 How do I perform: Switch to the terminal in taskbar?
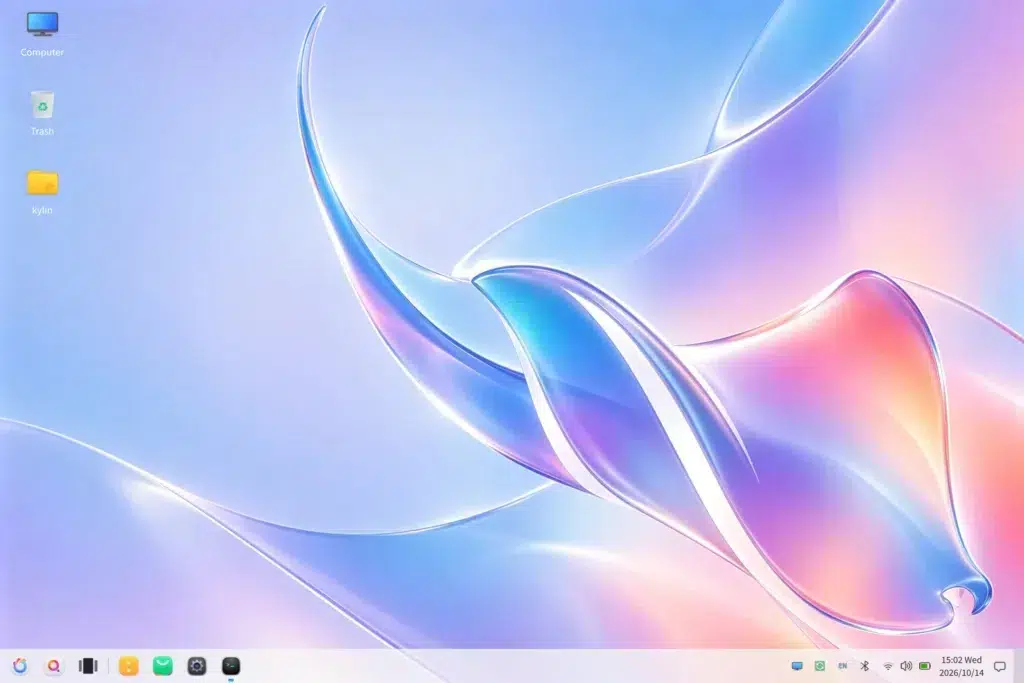(231, 666)
